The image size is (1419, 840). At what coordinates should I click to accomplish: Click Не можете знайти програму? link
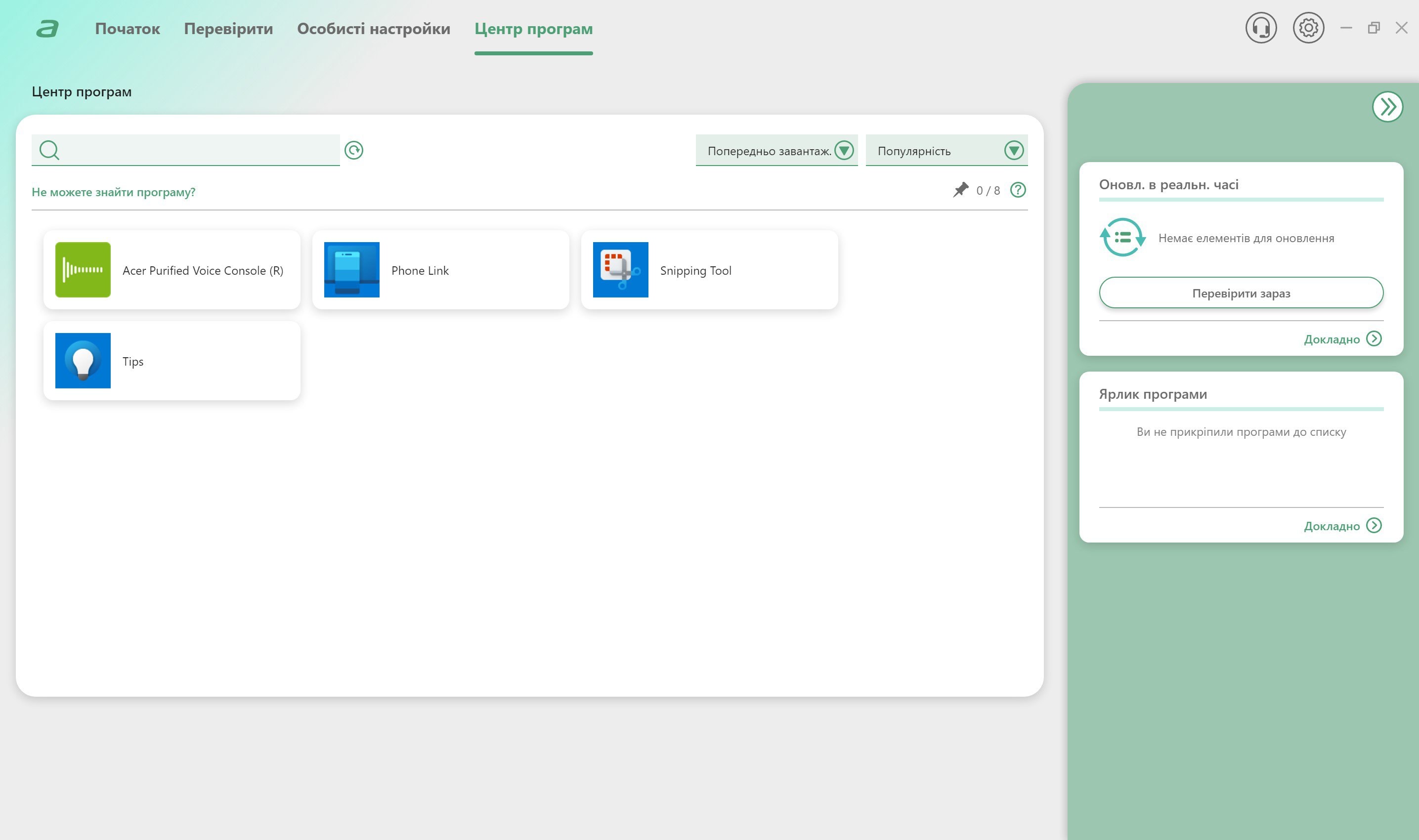tap(114, 191)
